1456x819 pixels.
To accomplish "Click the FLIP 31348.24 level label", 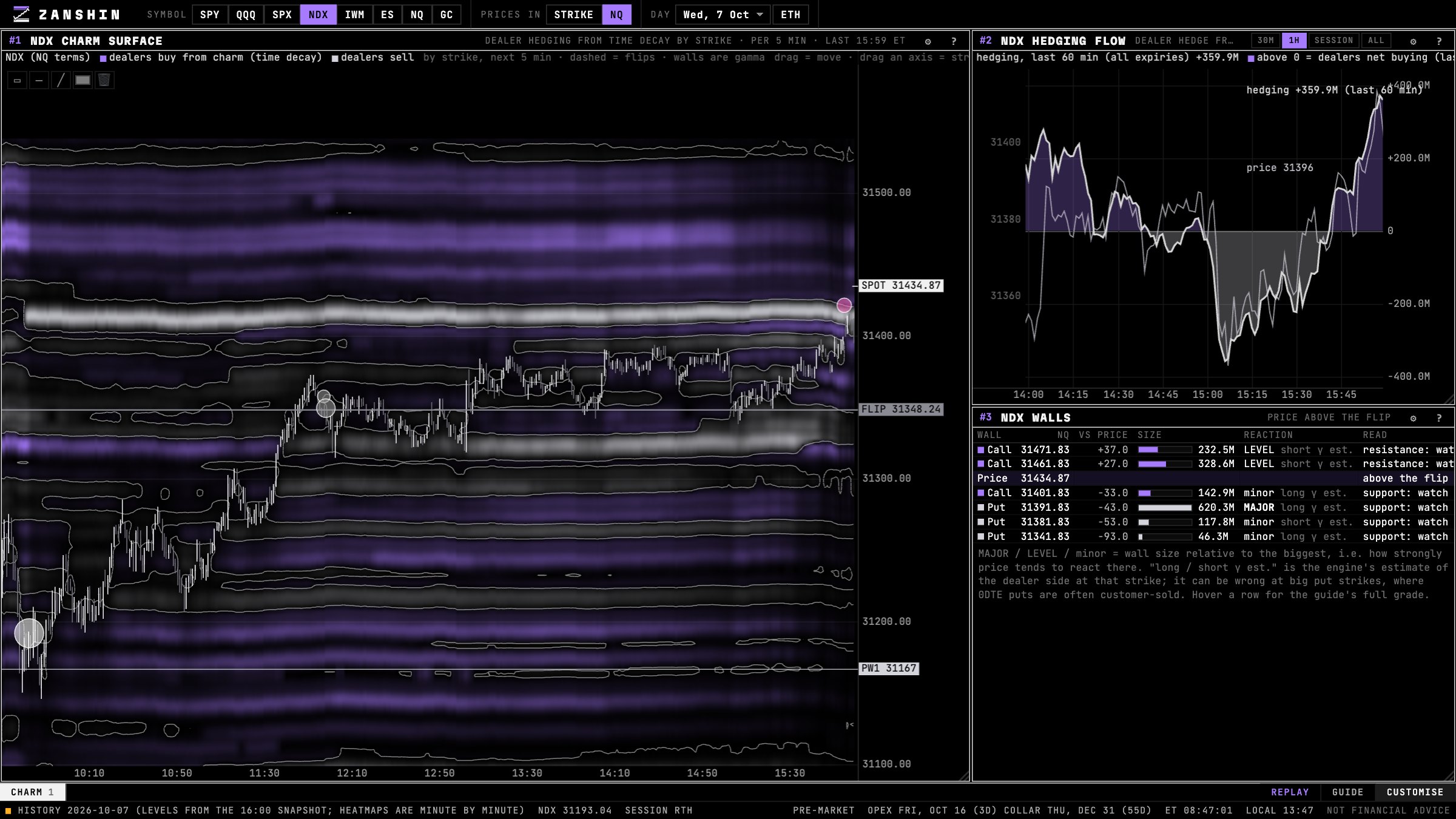I will click(x=901, y=409).
